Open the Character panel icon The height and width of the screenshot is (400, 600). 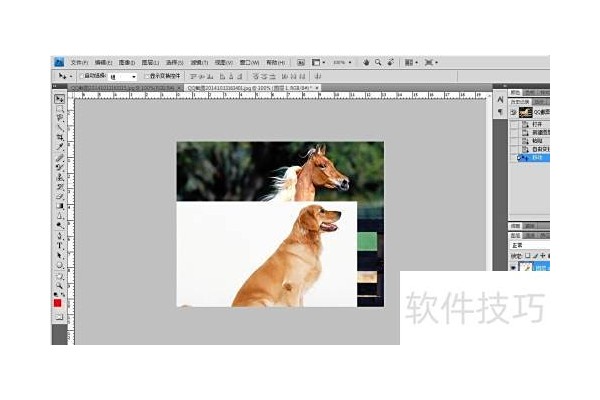tap(500, 100)
